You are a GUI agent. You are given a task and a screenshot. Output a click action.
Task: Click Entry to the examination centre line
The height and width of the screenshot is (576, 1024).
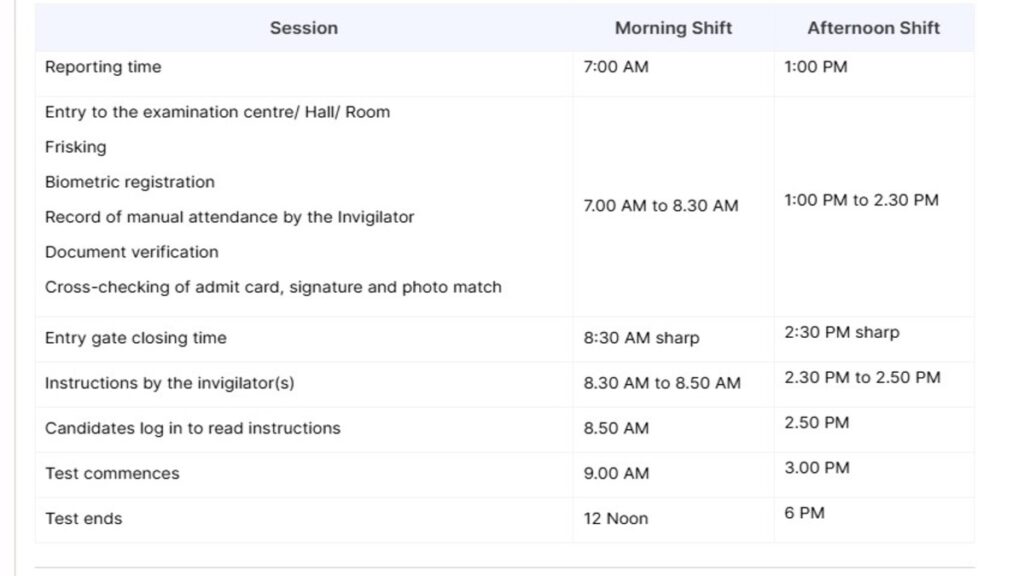point(217,112)
